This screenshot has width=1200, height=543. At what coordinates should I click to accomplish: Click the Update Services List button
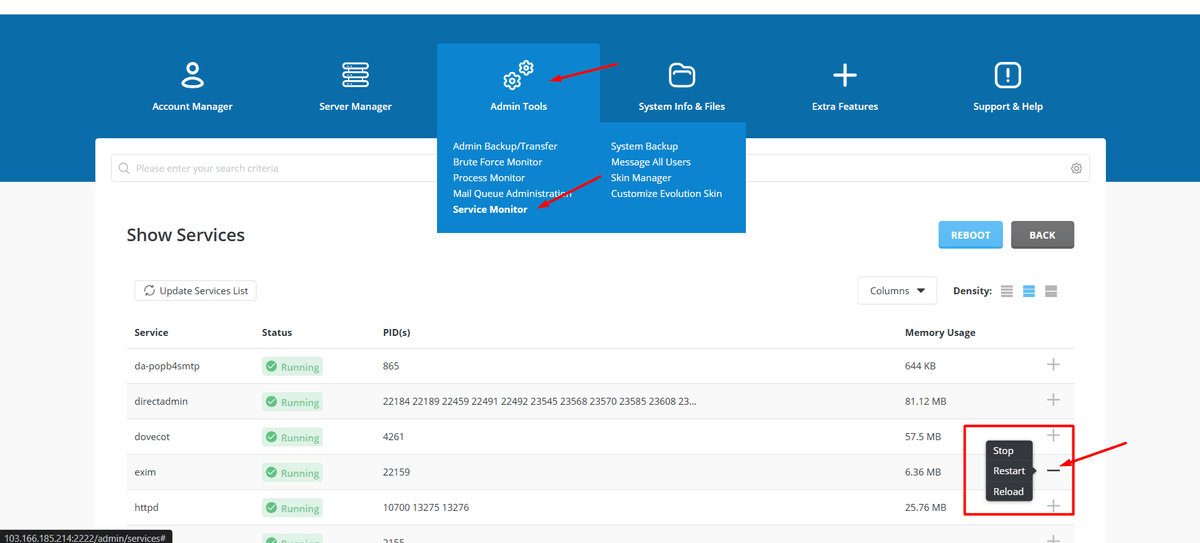196,291
